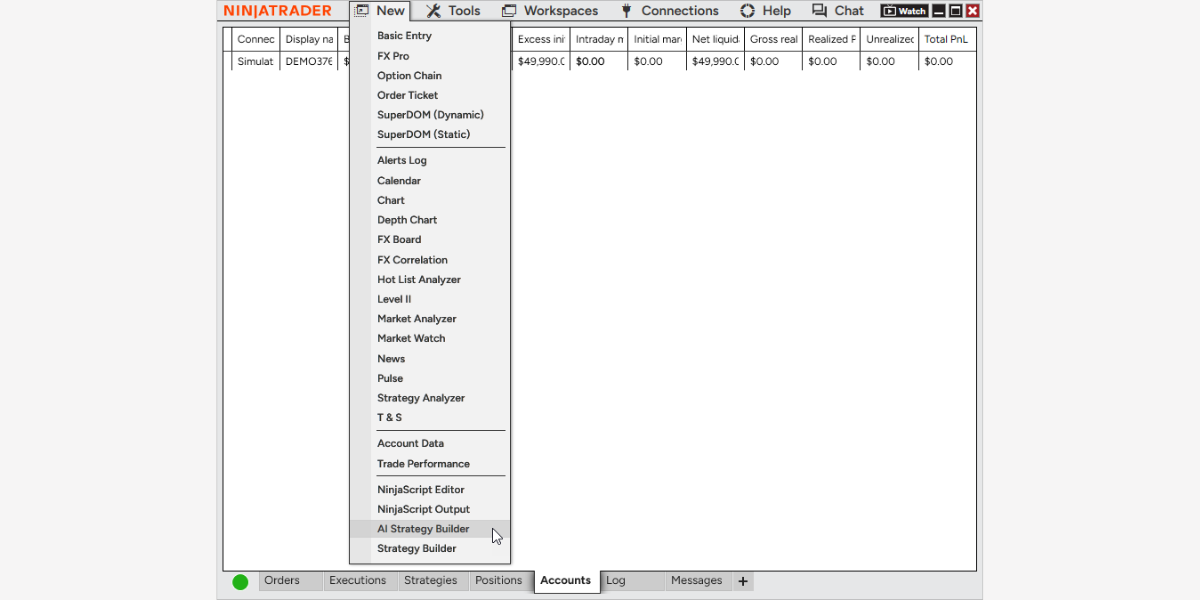Click the Connection column header
Image resolution: width=1200 pixels, height=600 pixels.
[x=255, y=39]
